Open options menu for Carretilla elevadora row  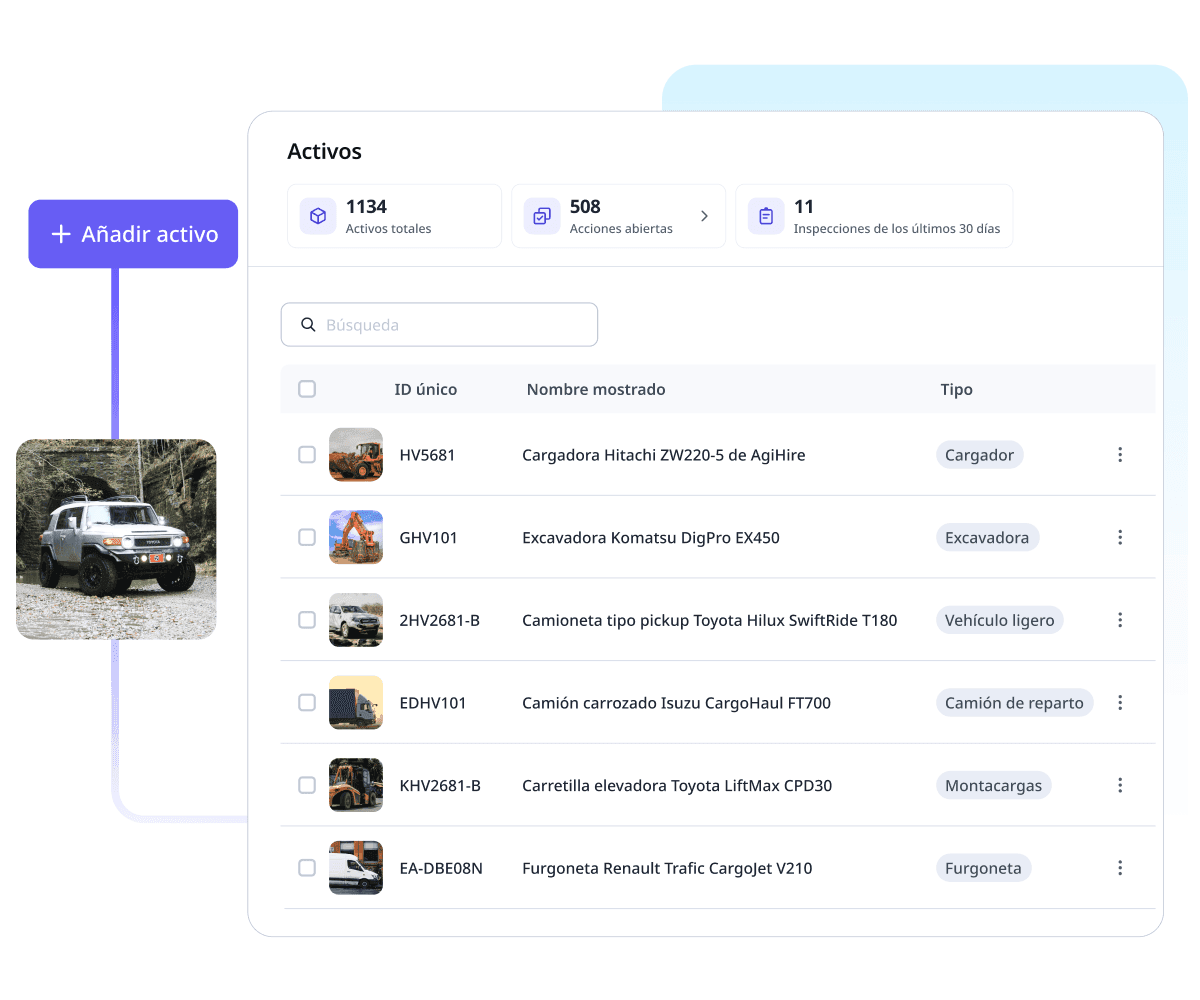click(1120, 785)
